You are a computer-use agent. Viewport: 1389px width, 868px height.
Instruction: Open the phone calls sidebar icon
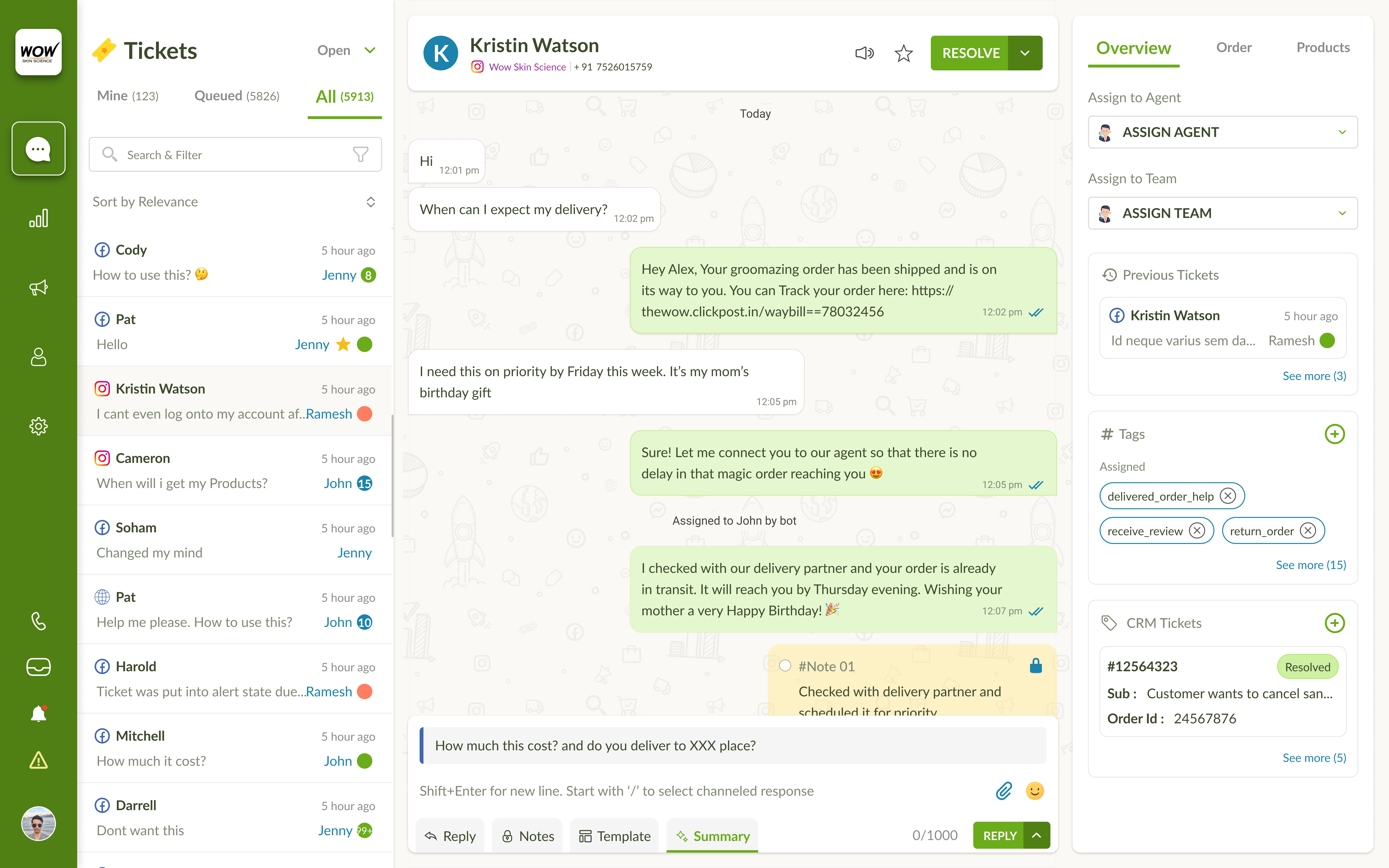click(x=38, y=621)
